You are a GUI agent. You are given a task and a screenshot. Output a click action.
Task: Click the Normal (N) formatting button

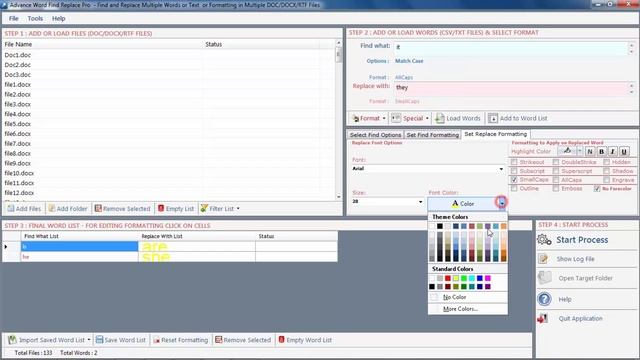590,151
